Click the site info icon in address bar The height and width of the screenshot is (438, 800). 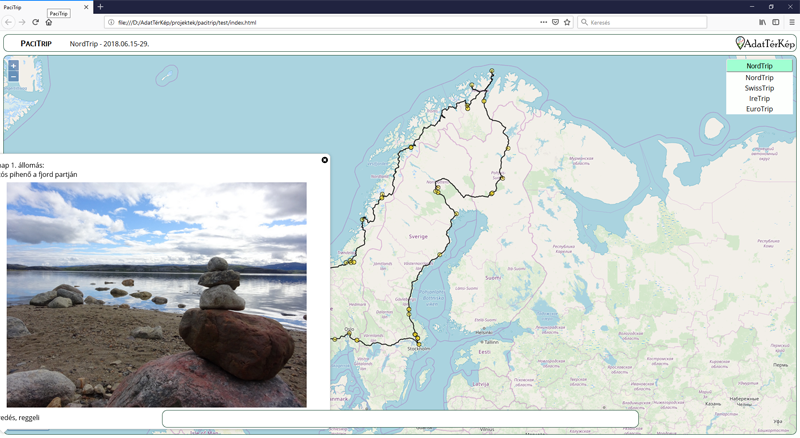111,22
